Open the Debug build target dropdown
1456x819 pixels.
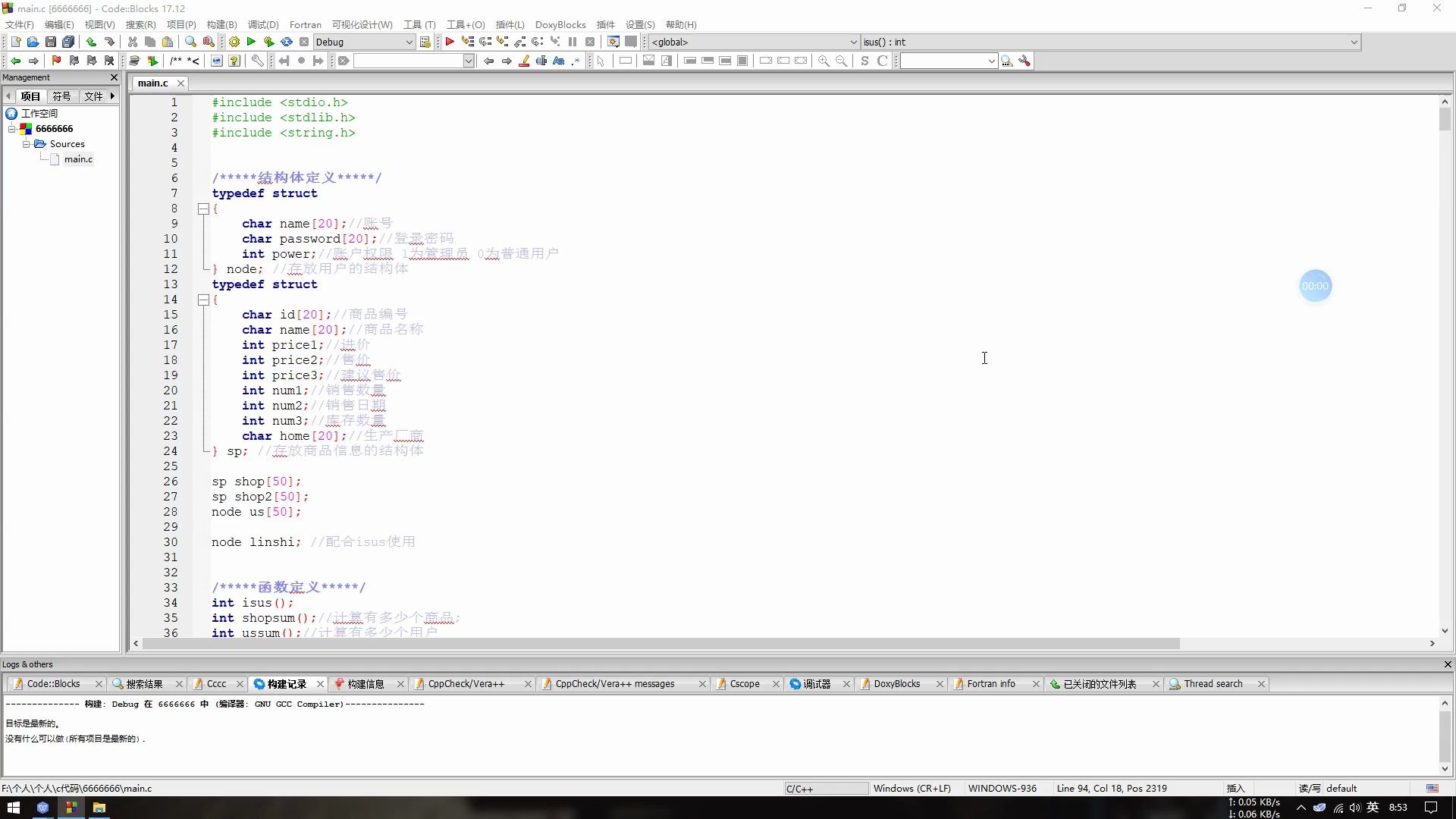409,42
